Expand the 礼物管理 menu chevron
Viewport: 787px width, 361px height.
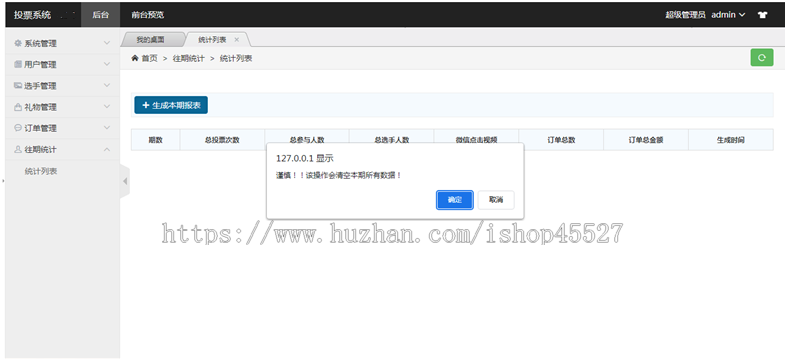pyautogui.click(x=107, y=106)
